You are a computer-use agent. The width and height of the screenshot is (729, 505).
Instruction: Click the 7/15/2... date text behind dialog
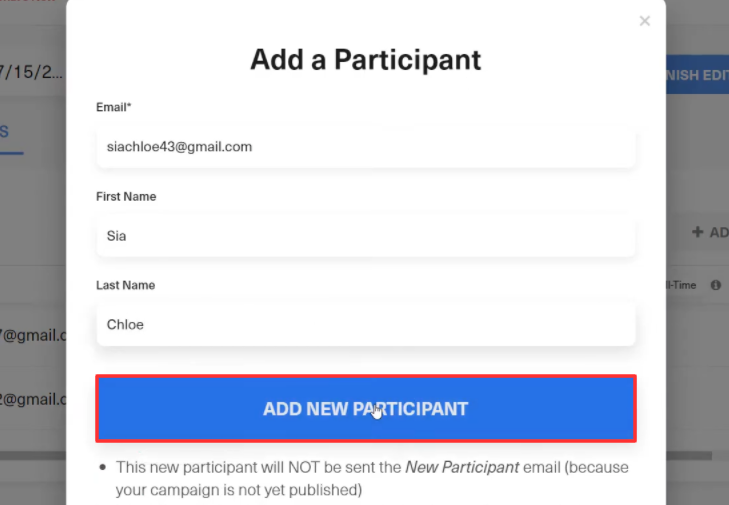click(32, 72)
